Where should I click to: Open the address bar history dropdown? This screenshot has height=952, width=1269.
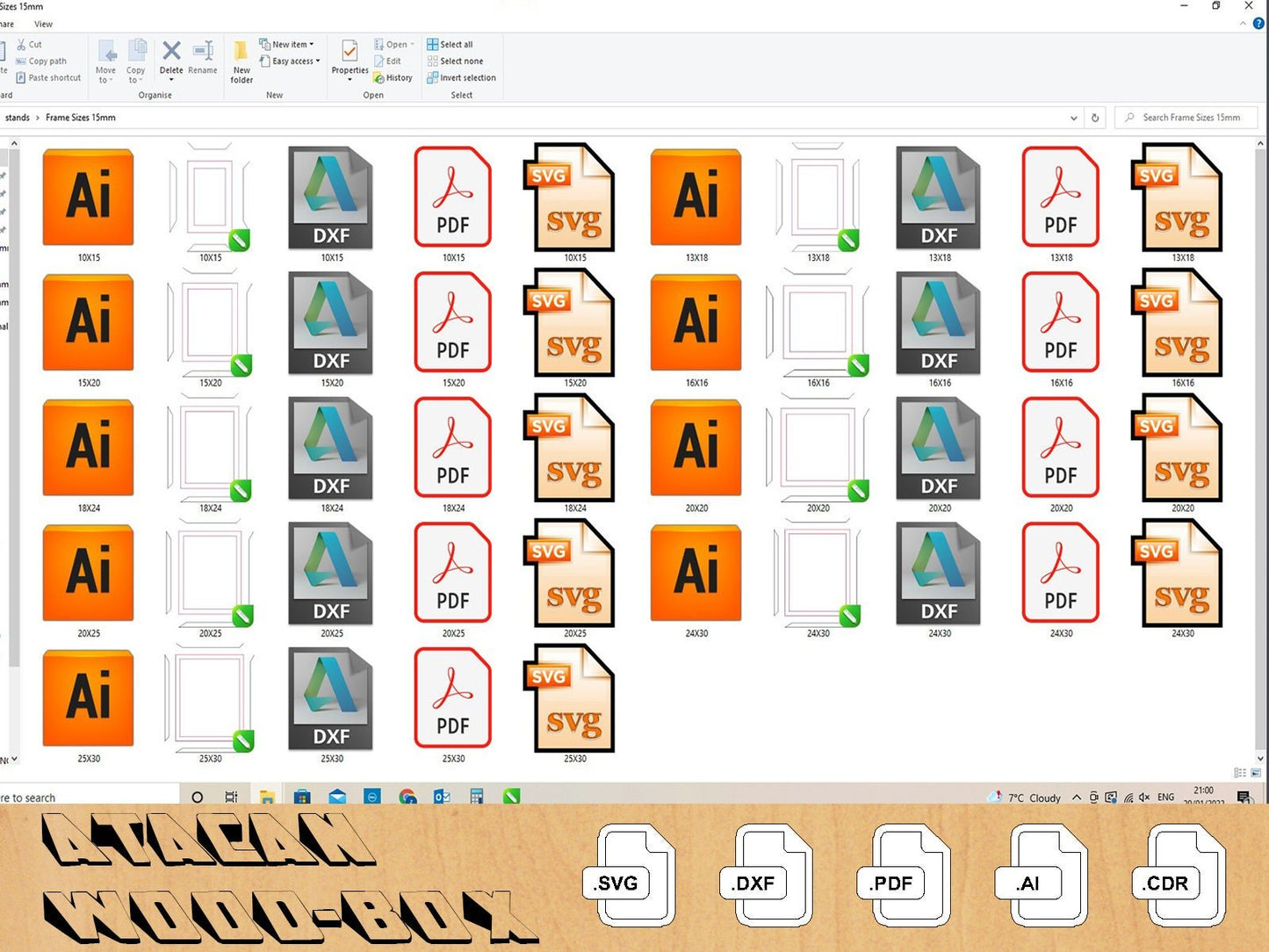point(1073,118)
